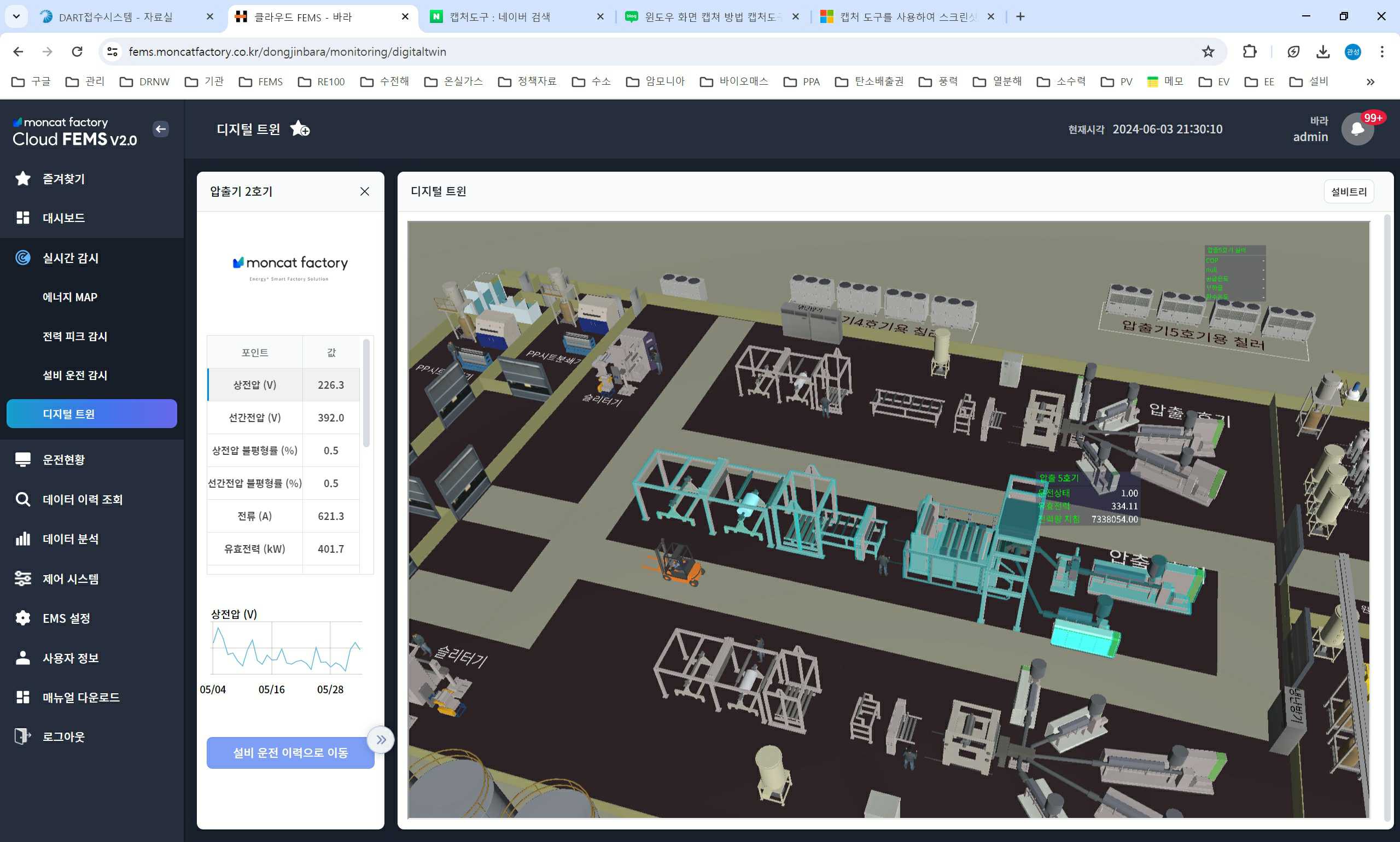The image size is (1400, 842).
Task: Click the point table vertical scrollbar
Action: (x=366, y=393)
